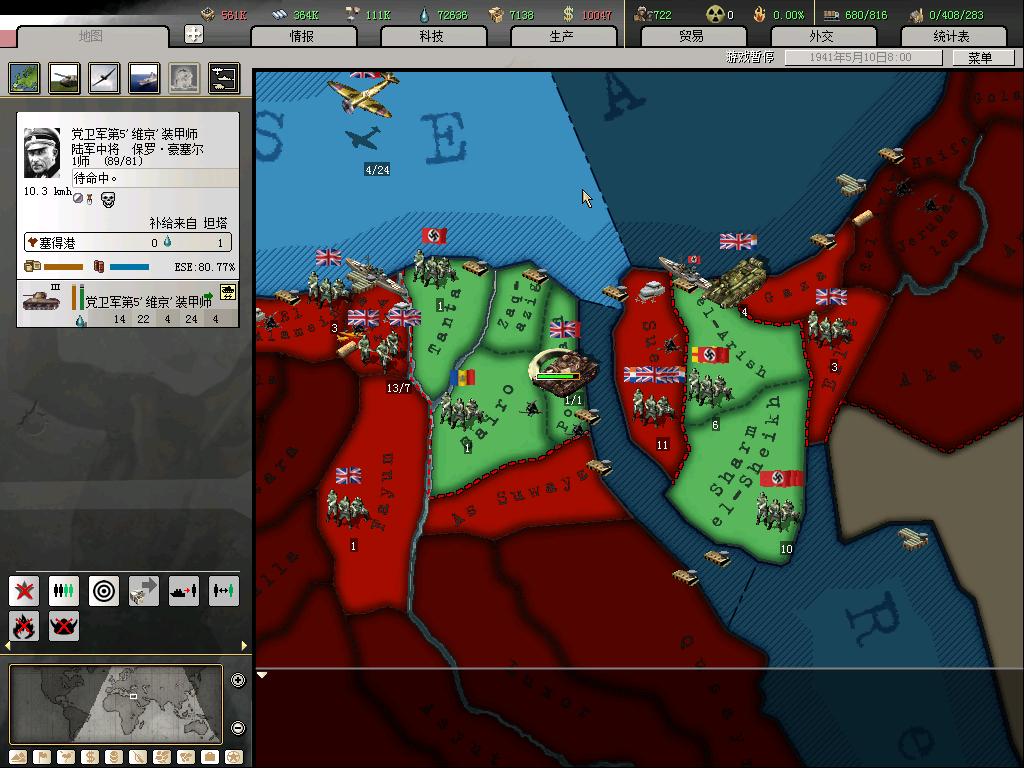Open the 贸易 trade tab
Screen dimensions: 1024x768
point(693,37)
